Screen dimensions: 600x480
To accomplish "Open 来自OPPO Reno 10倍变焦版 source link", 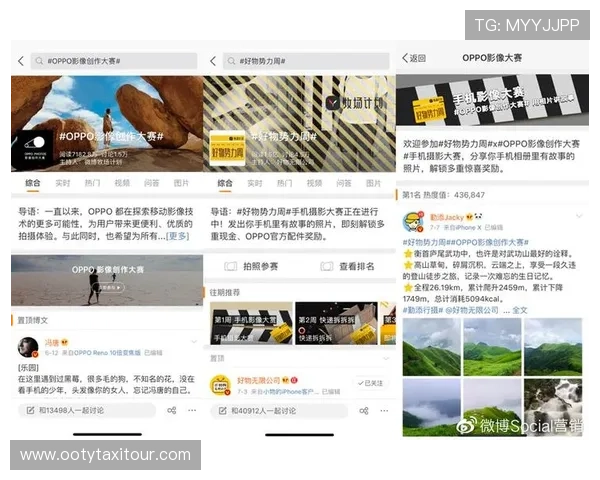I will (x=101, y=353).
